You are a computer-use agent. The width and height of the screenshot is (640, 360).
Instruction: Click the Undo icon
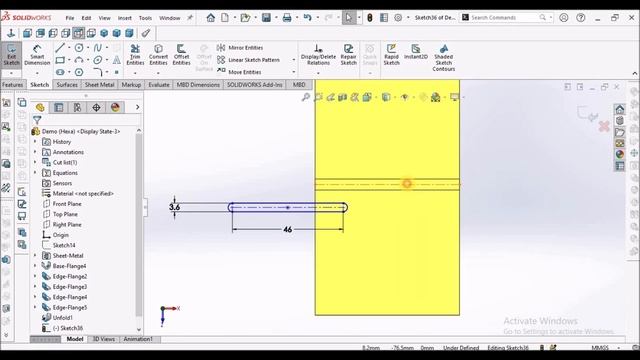pos(308,18)
